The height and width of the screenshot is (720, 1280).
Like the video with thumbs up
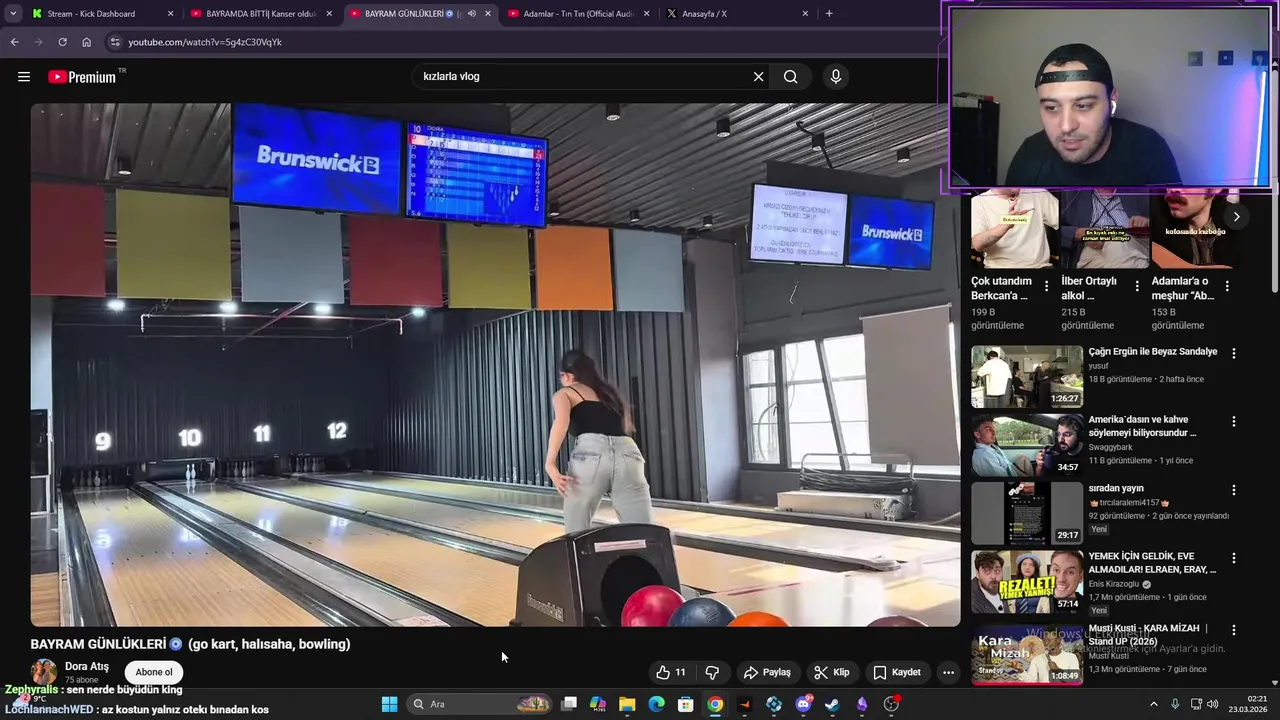[x=671, y=672]
